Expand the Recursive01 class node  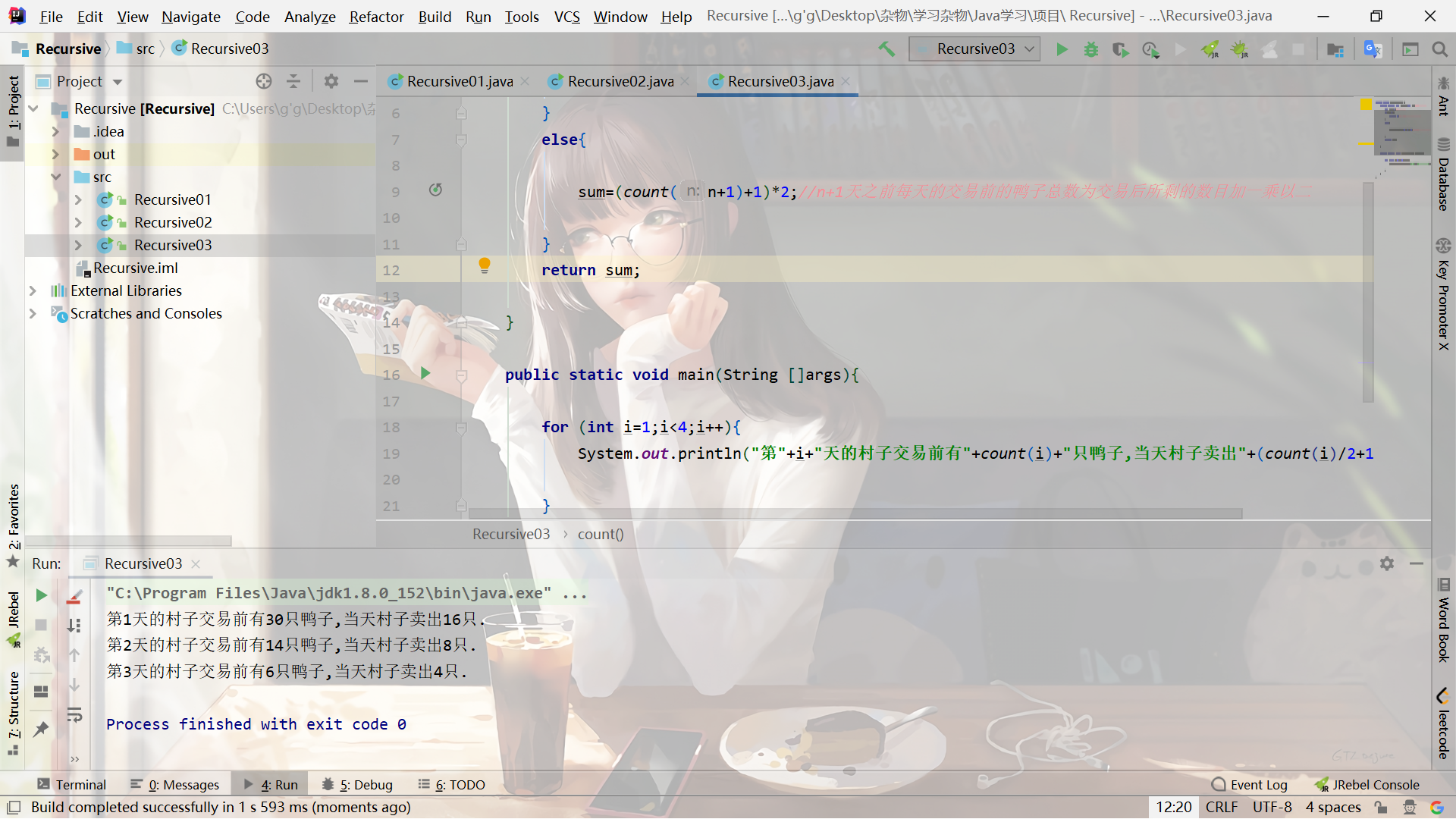(78, 200)
